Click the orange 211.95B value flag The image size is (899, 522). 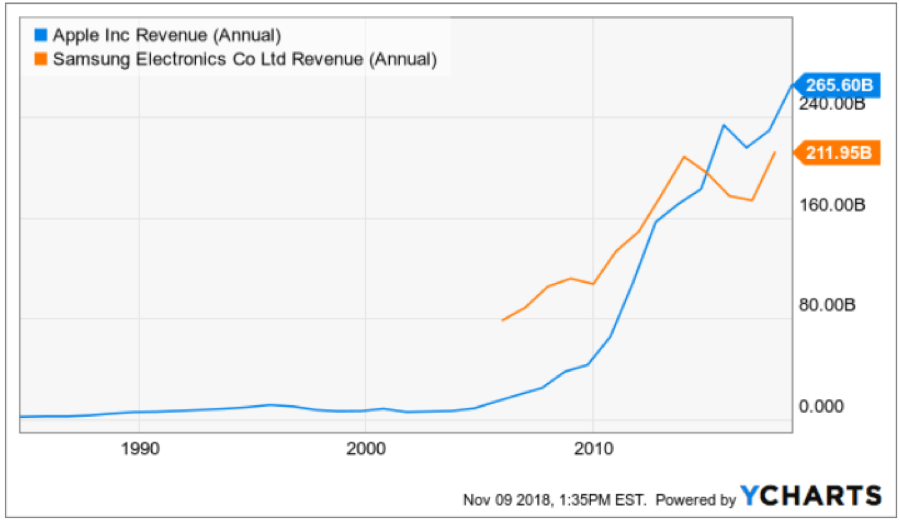[x=837, y=153]
